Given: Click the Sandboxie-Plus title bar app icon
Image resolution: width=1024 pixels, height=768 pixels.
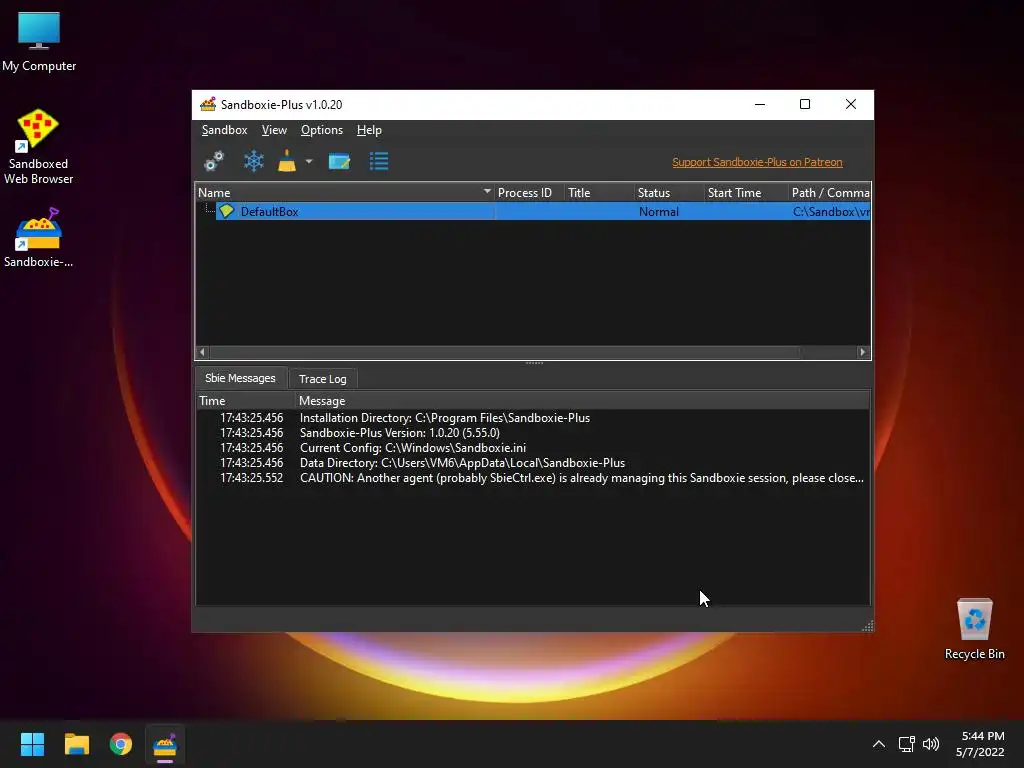Looking at the screenshot, I should (x=208, y=104).
